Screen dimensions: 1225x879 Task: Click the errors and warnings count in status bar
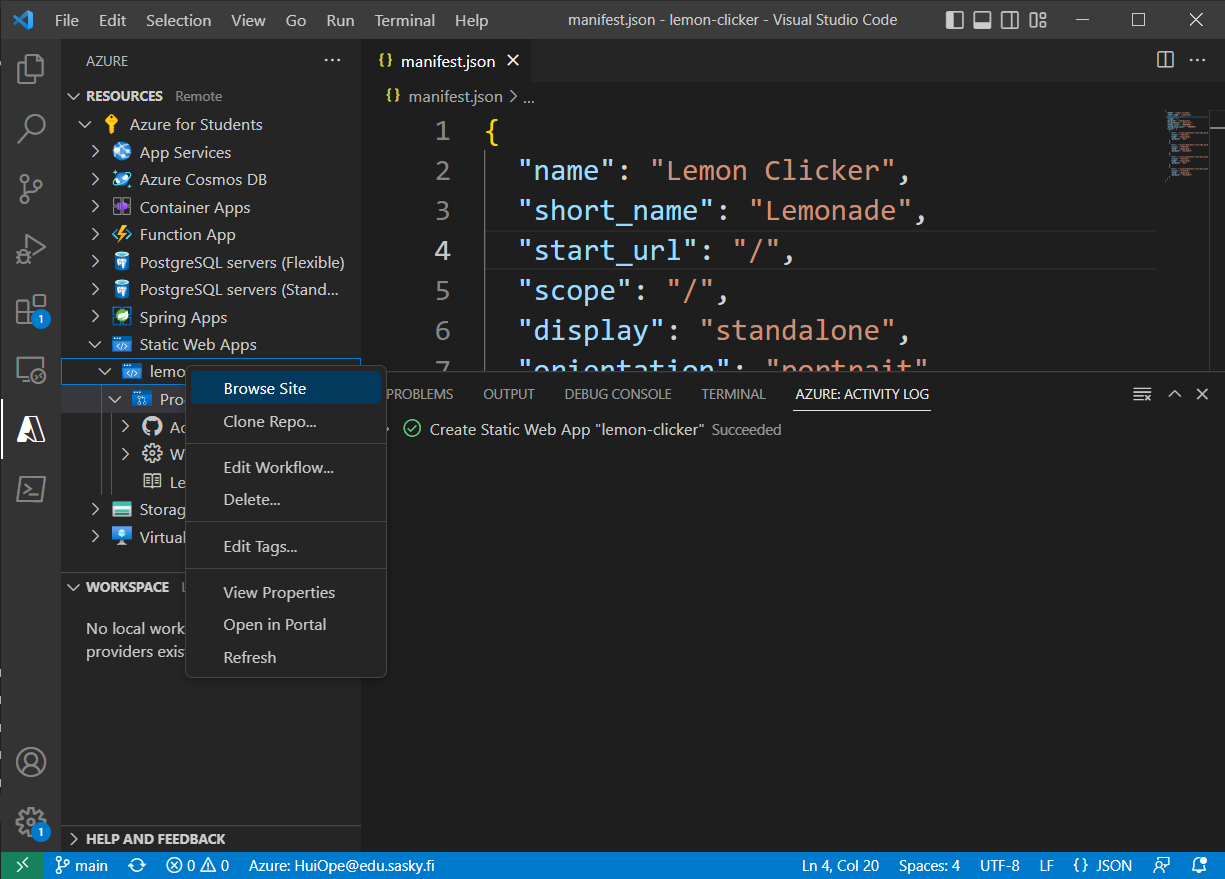coord(198,866)
